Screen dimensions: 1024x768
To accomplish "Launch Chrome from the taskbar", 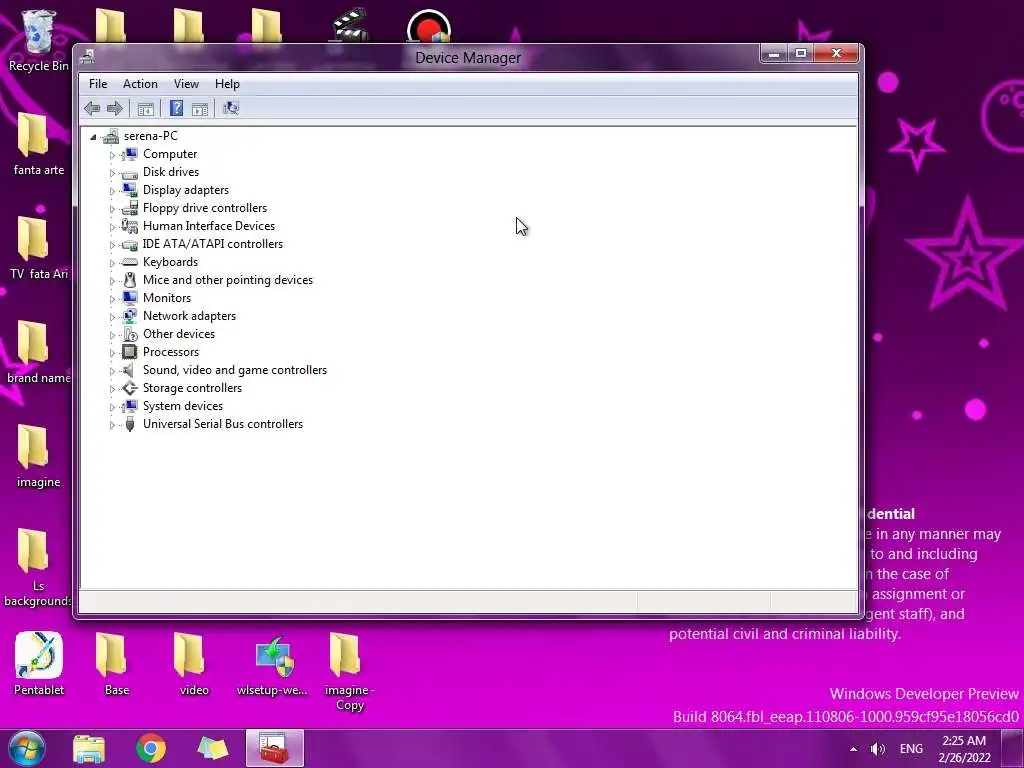I will 151,749.
